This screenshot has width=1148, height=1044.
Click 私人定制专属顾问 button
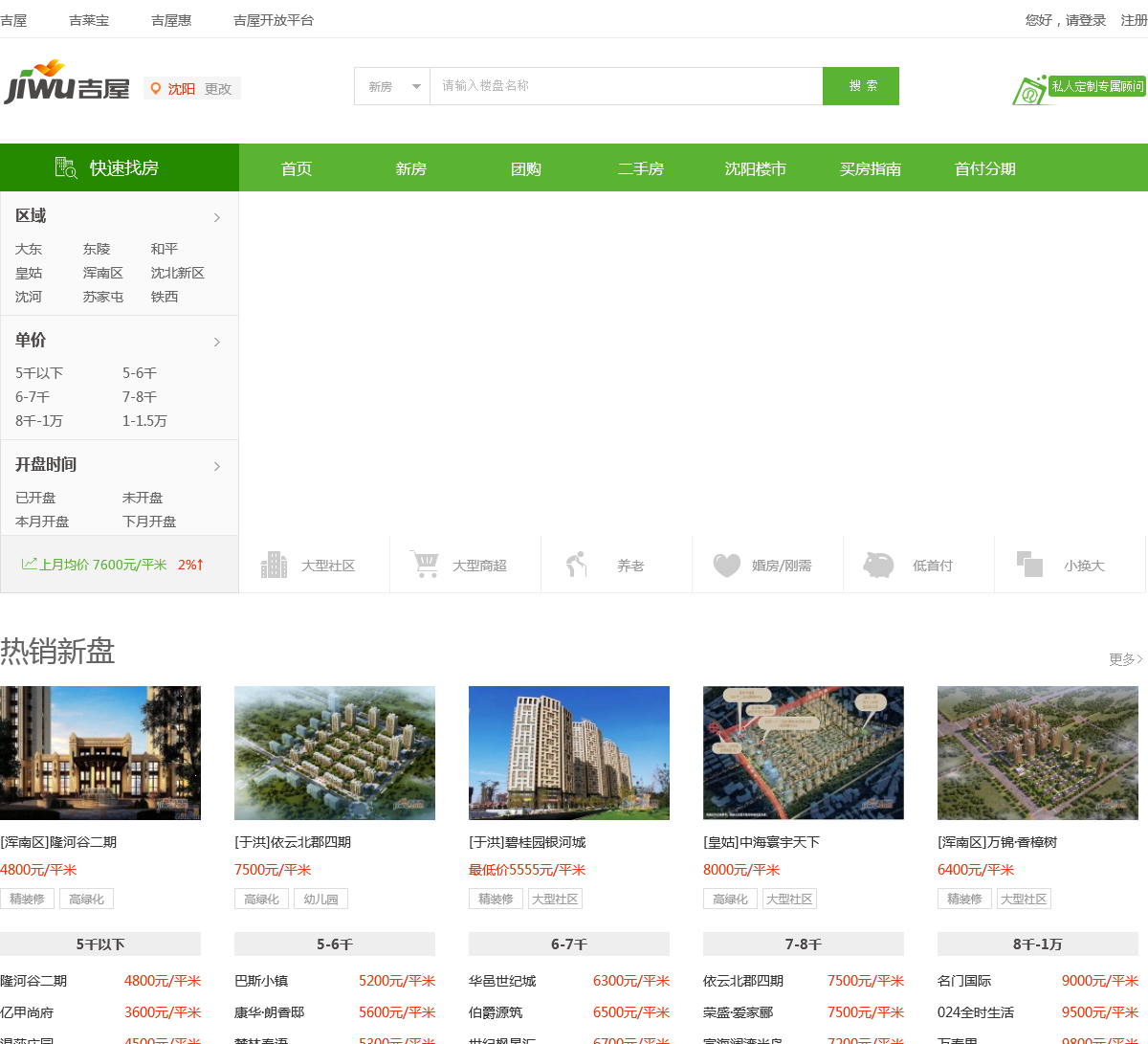pyautogui.click(x=1097, y=86)
